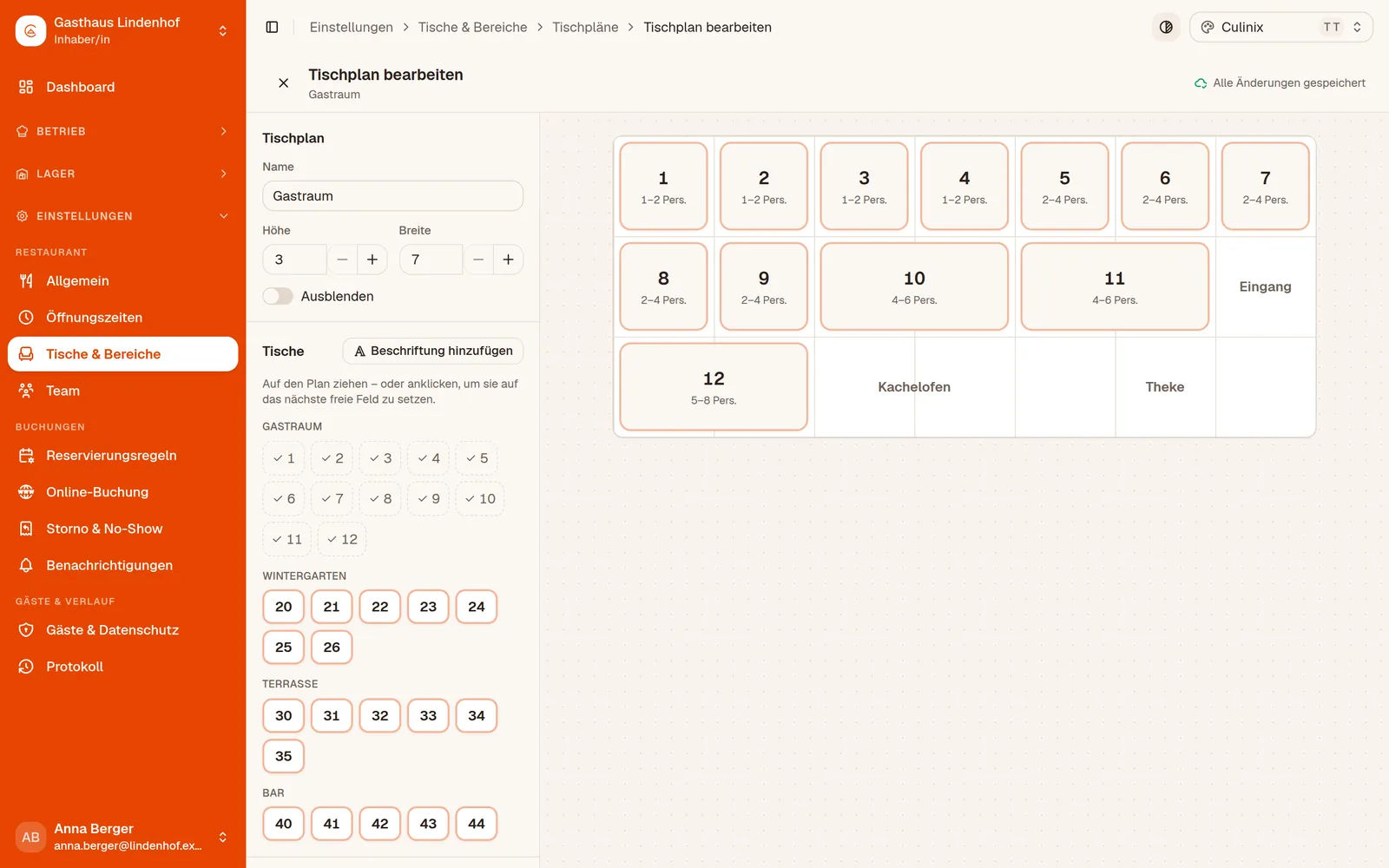Click the Gasthaus Lindenhof logo
The image size is (1389, 868).
tap(30, 30)
